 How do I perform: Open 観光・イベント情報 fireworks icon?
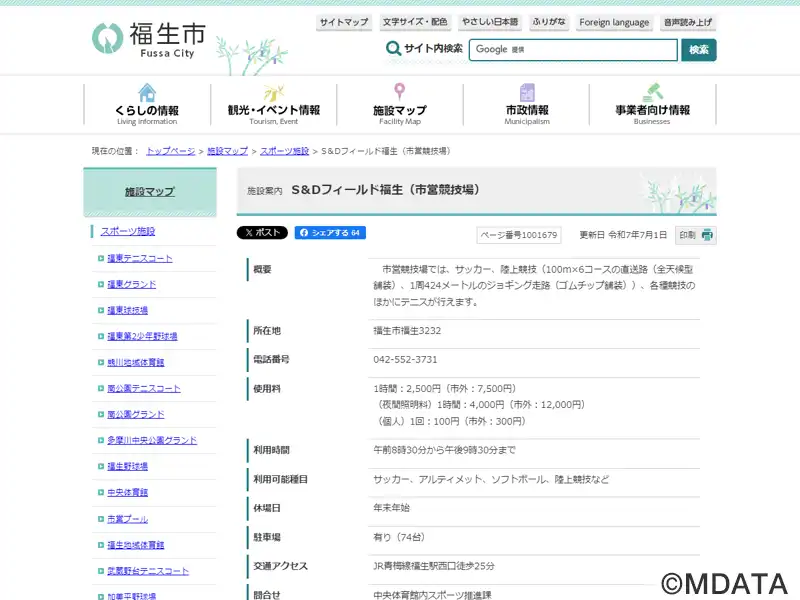[273, 93]
